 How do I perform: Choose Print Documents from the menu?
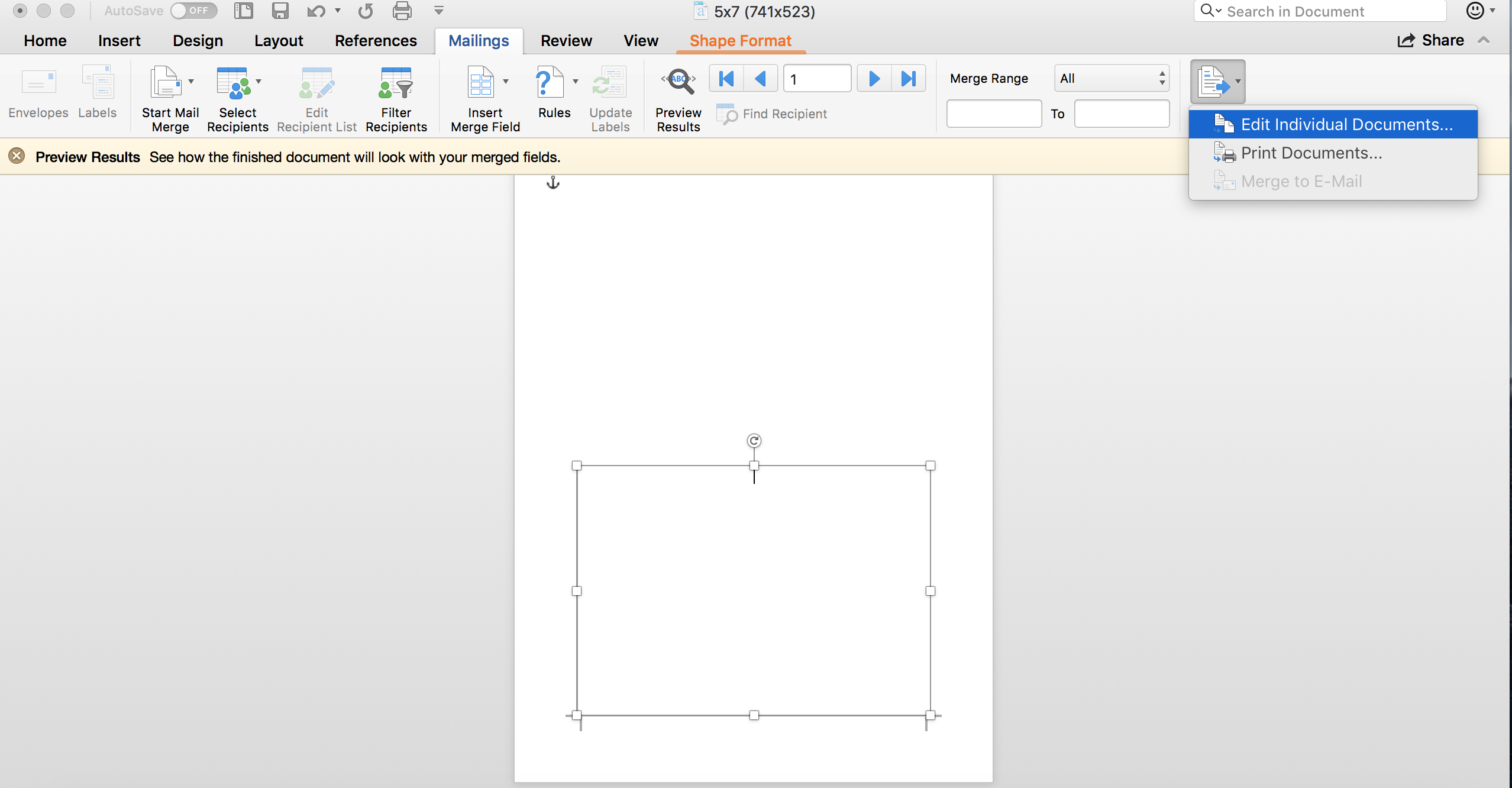(1333, 153)
